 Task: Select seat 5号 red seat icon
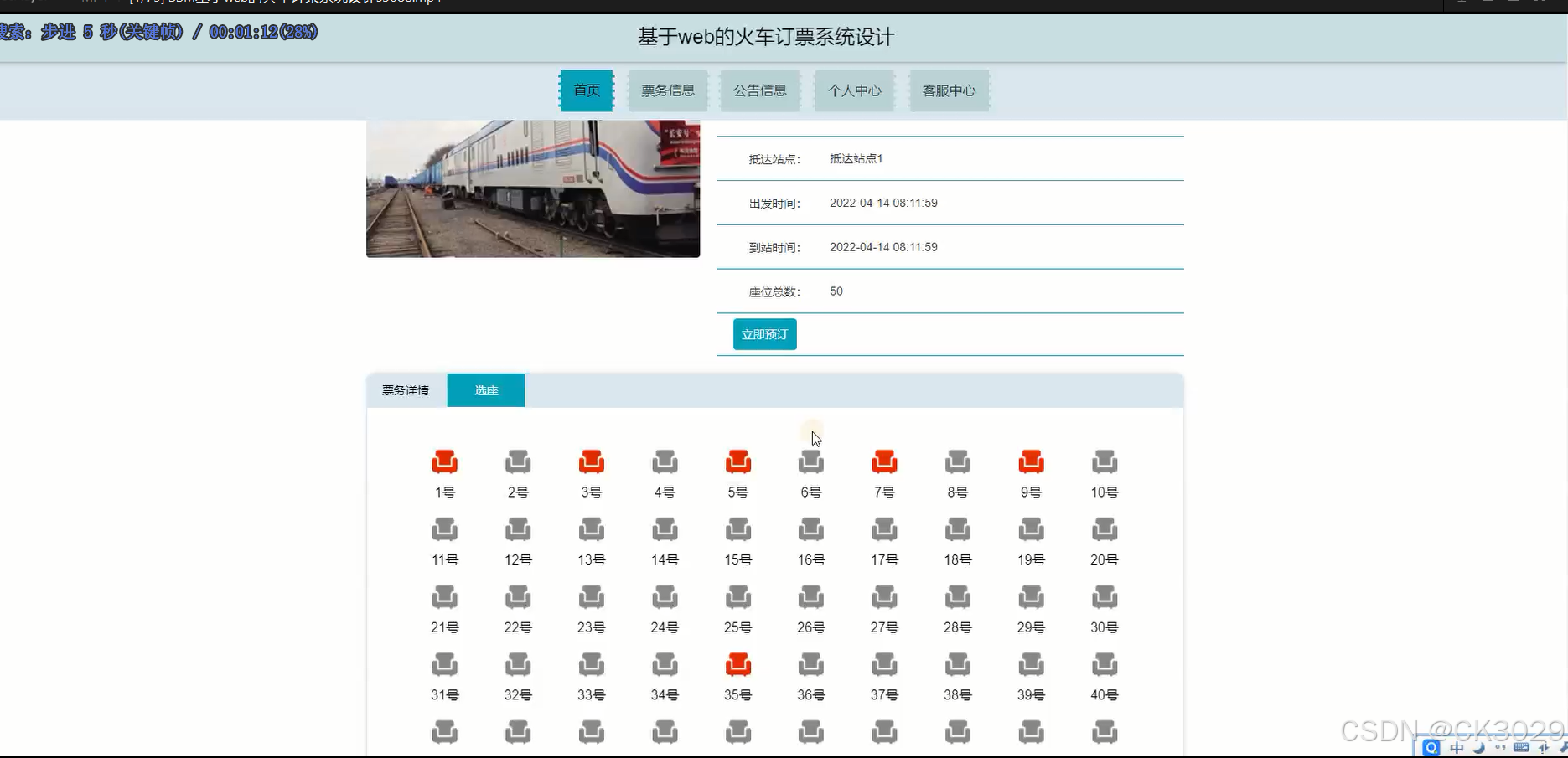click(738, 462)
